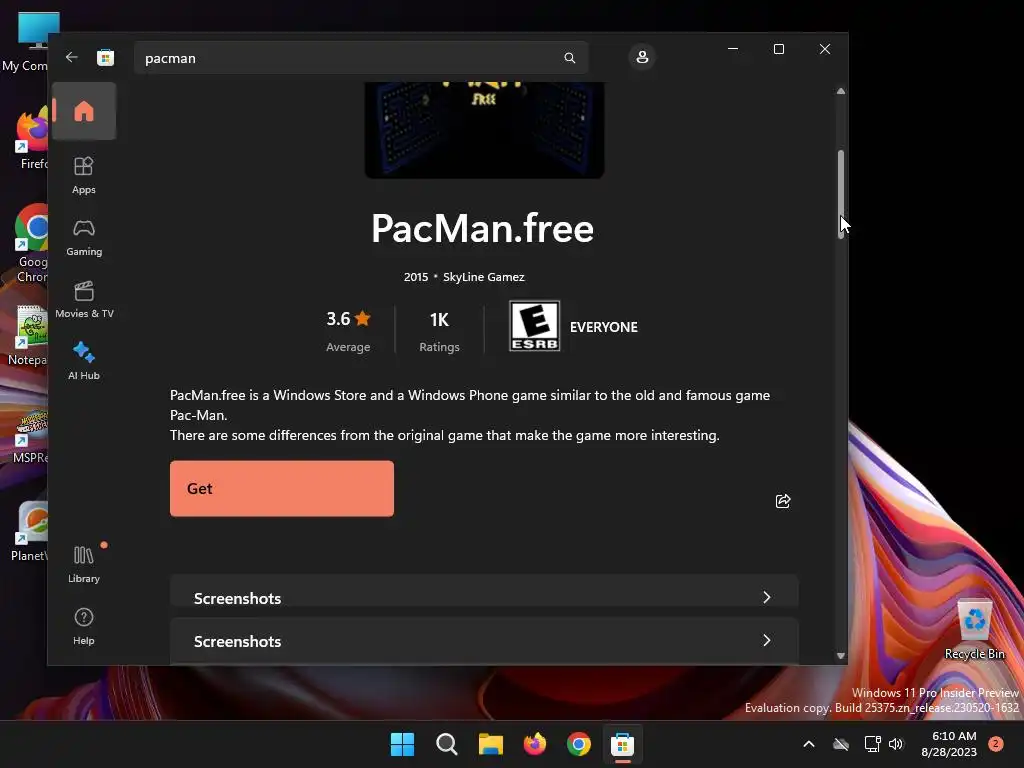1024x768 pixels.
Task: Open the notification badge showing 2
Action: pos(996,744)
